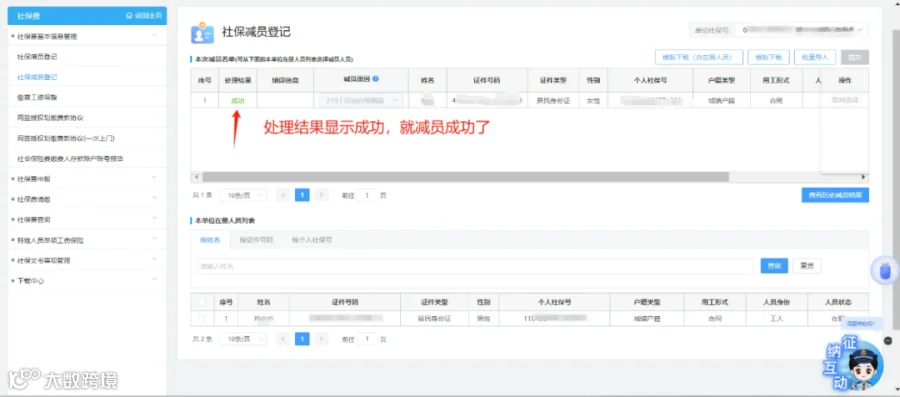Click page 1 button in lower pagination
The width and height of the screenshot is (900, 397).
302,339
